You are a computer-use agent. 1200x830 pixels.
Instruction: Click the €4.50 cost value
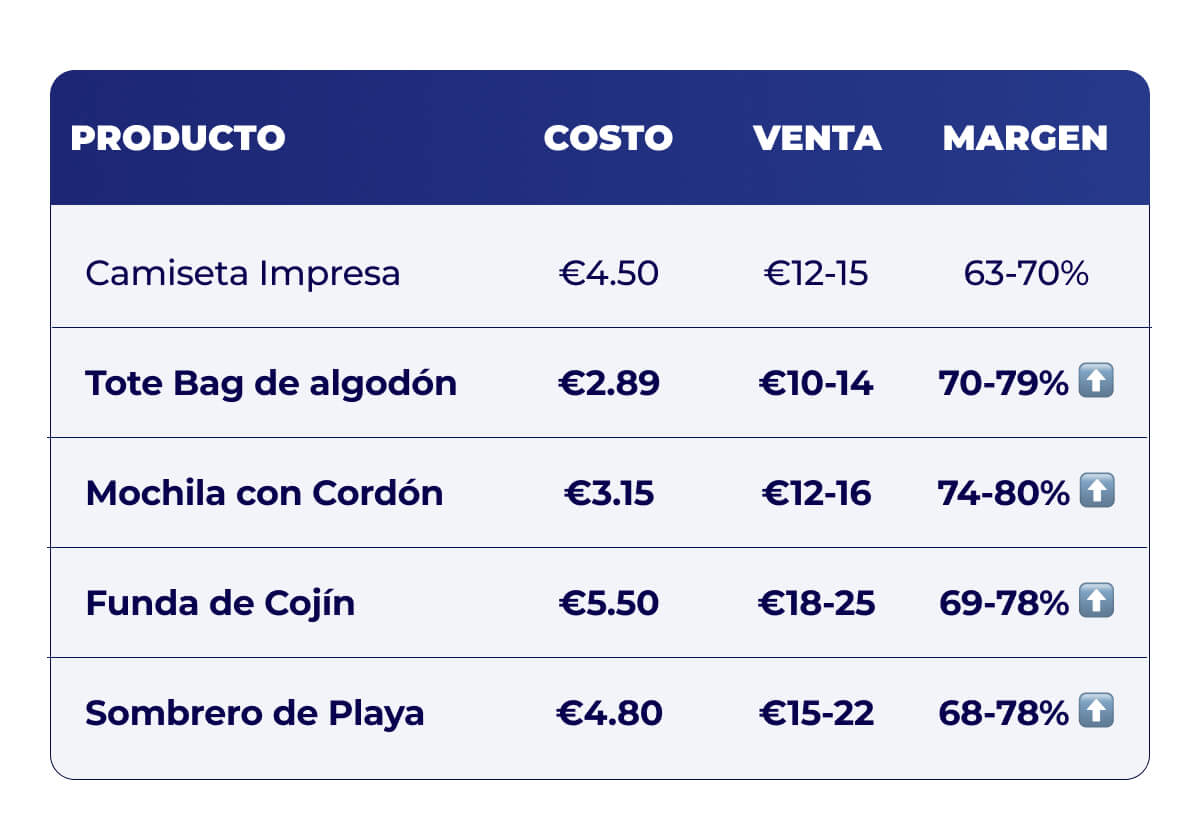pyautogui.click(x=608, y=273)
